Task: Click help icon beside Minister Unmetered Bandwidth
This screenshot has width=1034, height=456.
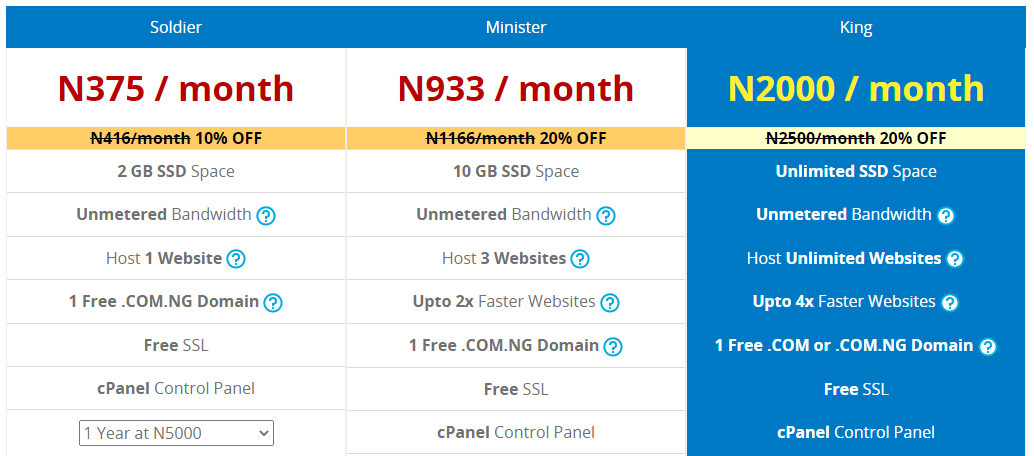Action: click(x=606, y=216)
